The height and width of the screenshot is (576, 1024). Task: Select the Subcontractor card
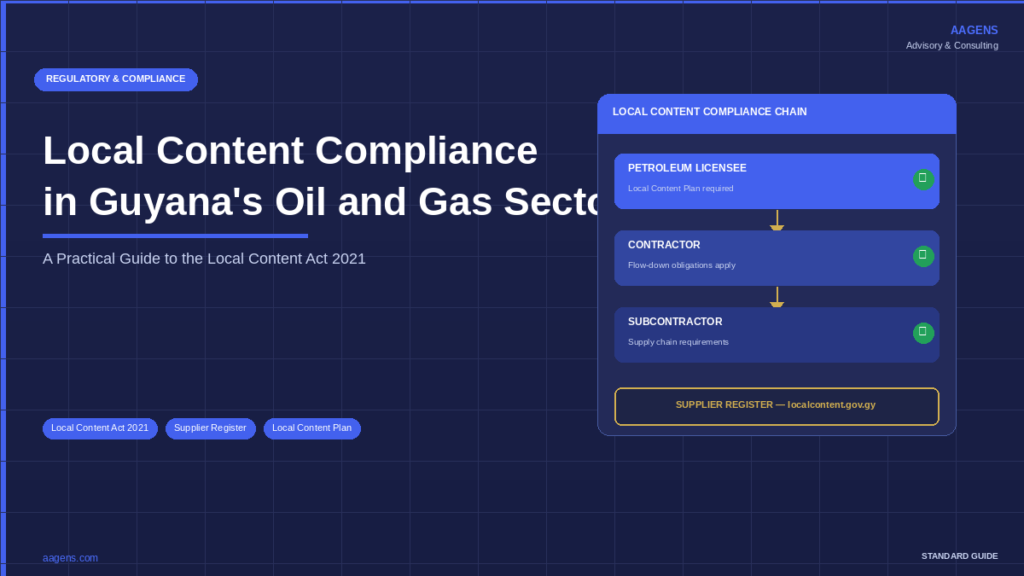(776, 335)
